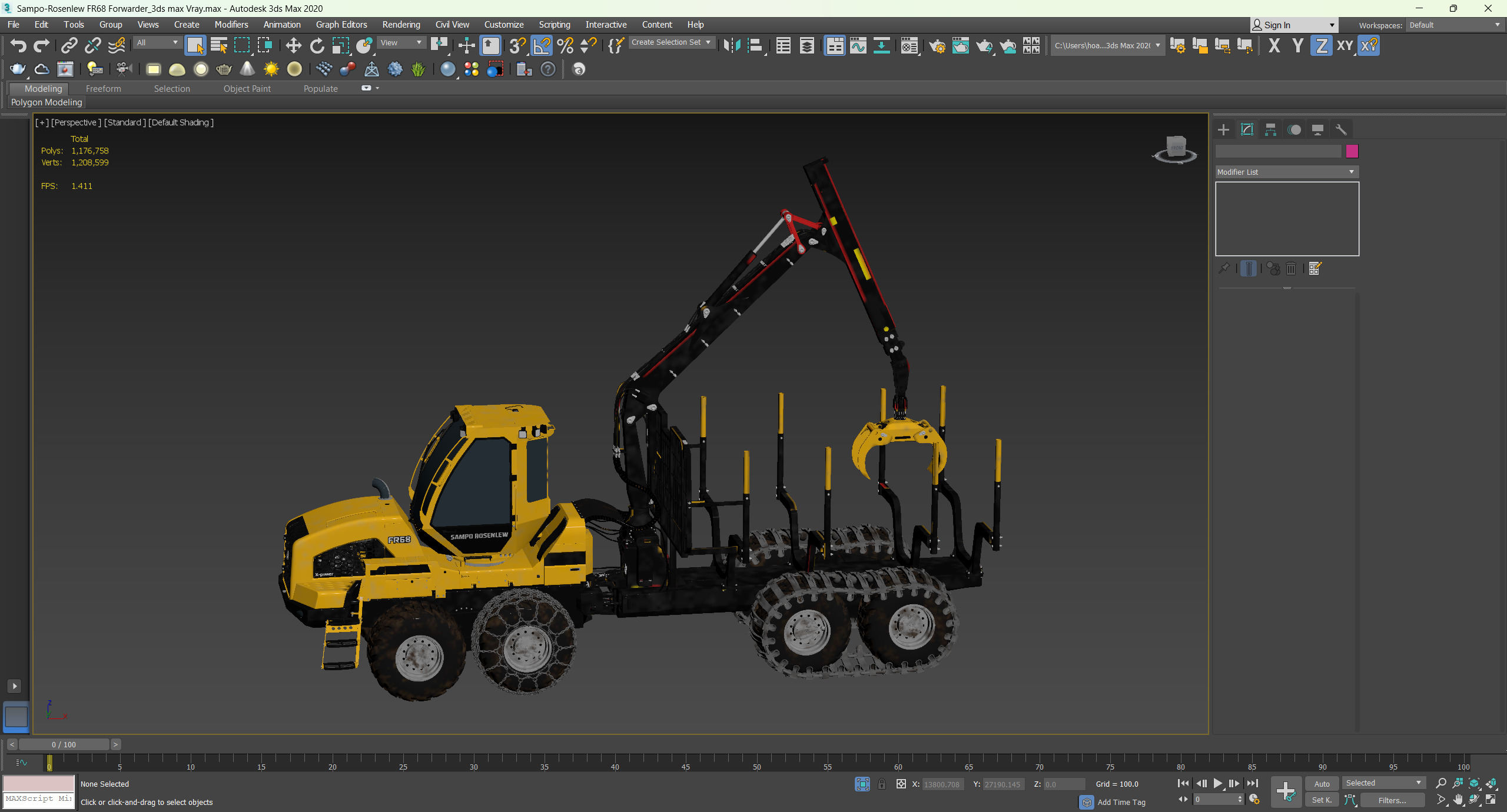Open the project path dropdown
Screen dimensions: 1507x812
tap(1107, 45)
